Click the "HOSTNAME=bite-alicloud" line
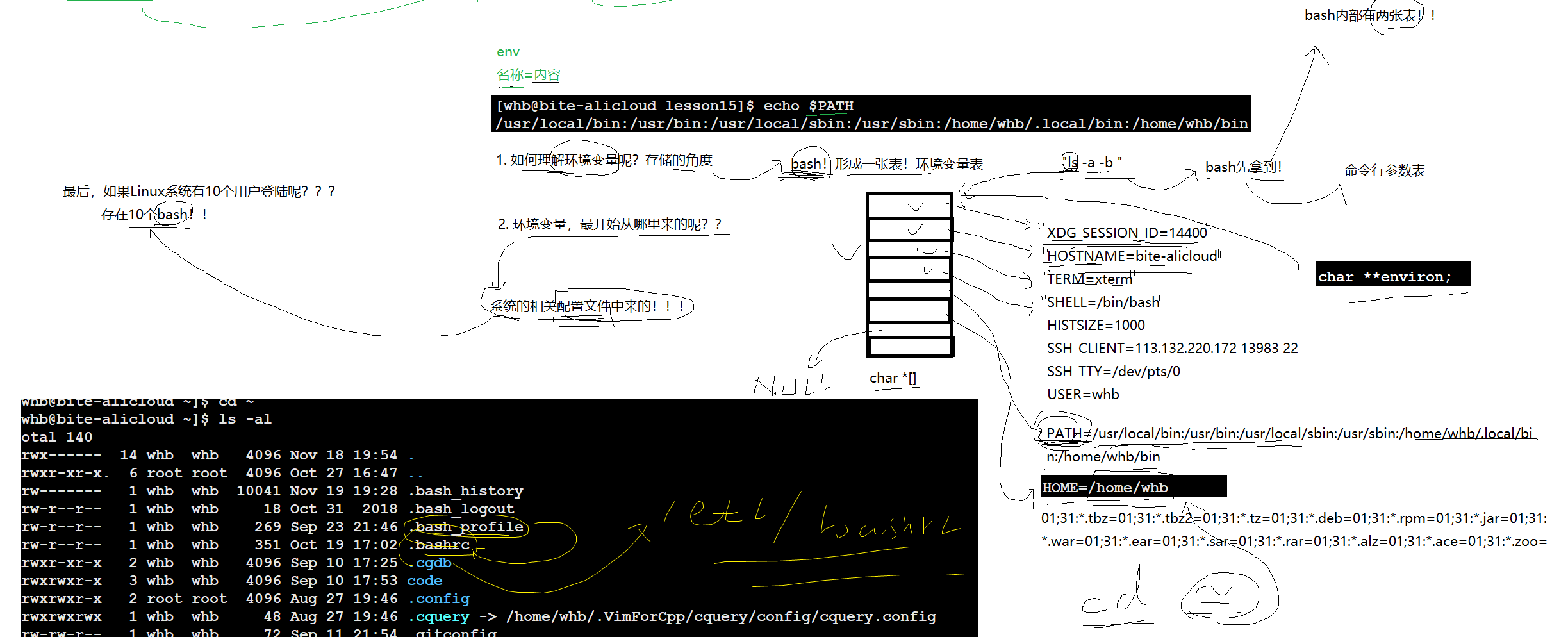Image resolution: width=1568 pixels, height=637 pixels. click(1132, 256)
